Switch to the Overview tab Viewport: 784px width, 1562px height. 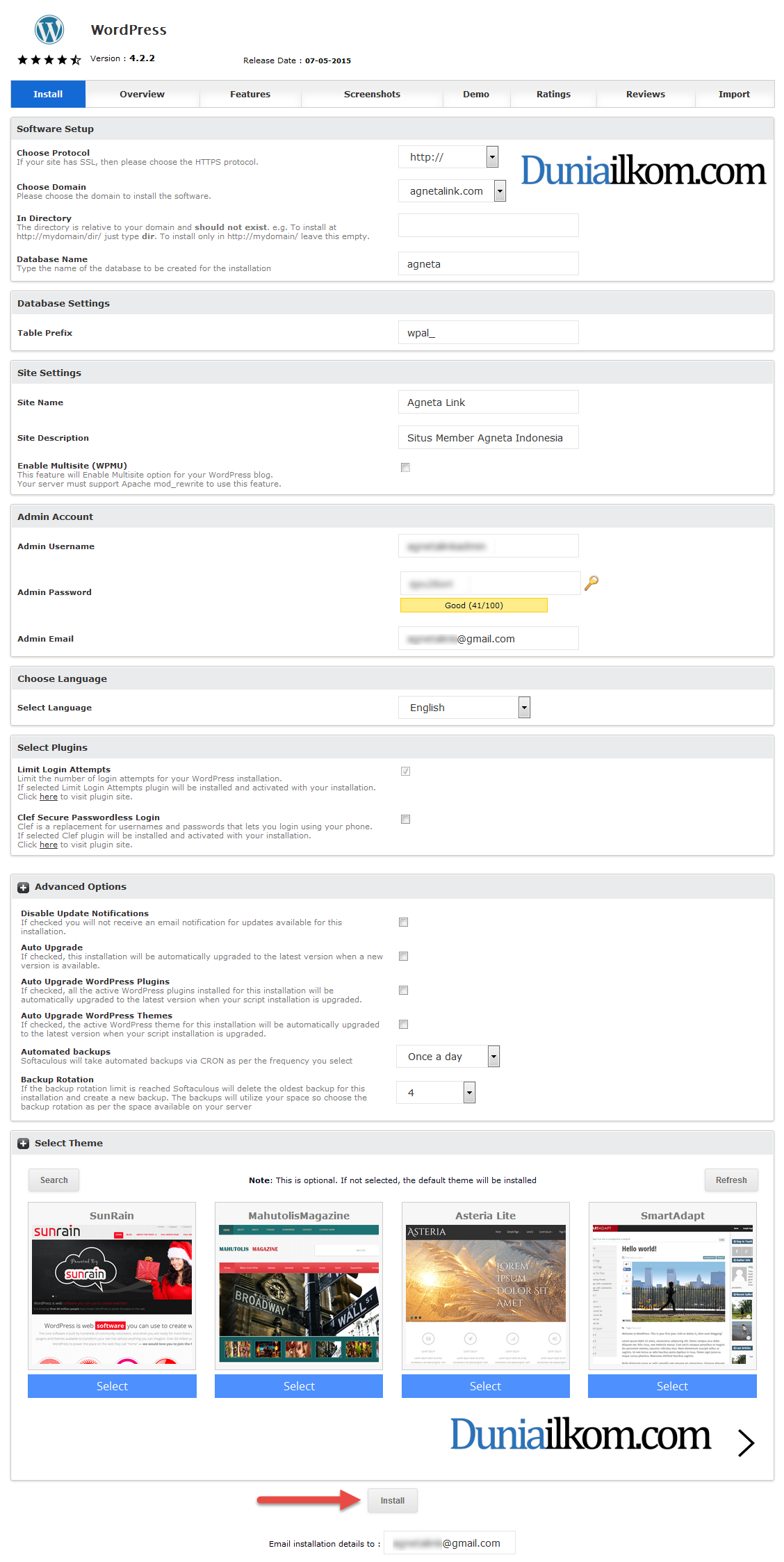[x=142, y=95]
